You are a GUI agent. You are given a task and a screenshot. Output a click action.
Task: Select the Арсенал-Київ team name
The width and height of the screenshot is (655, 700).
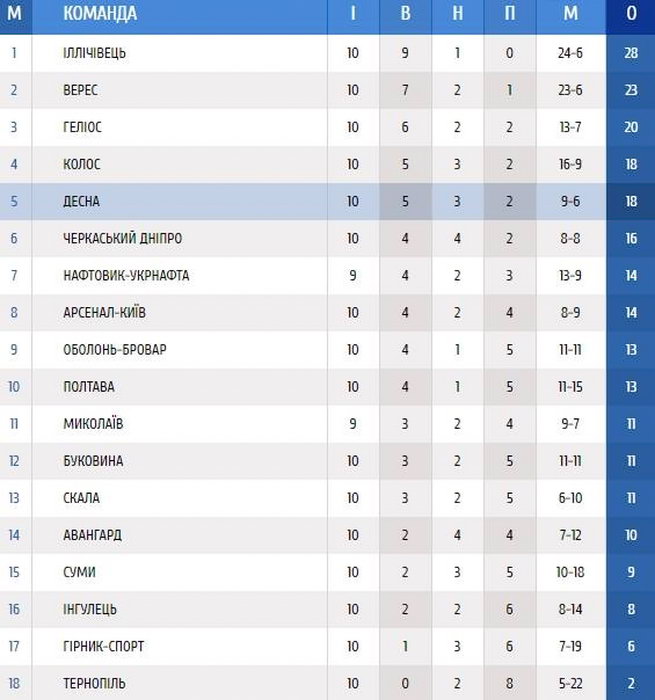pos(105,312)
